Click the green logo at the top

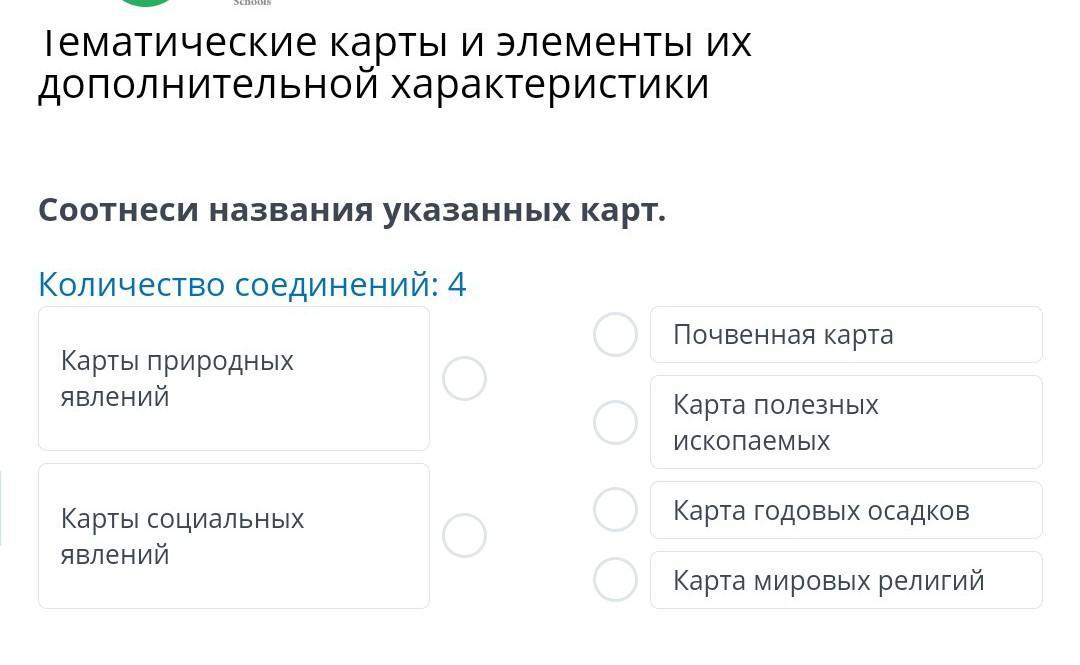click(146, 3)
